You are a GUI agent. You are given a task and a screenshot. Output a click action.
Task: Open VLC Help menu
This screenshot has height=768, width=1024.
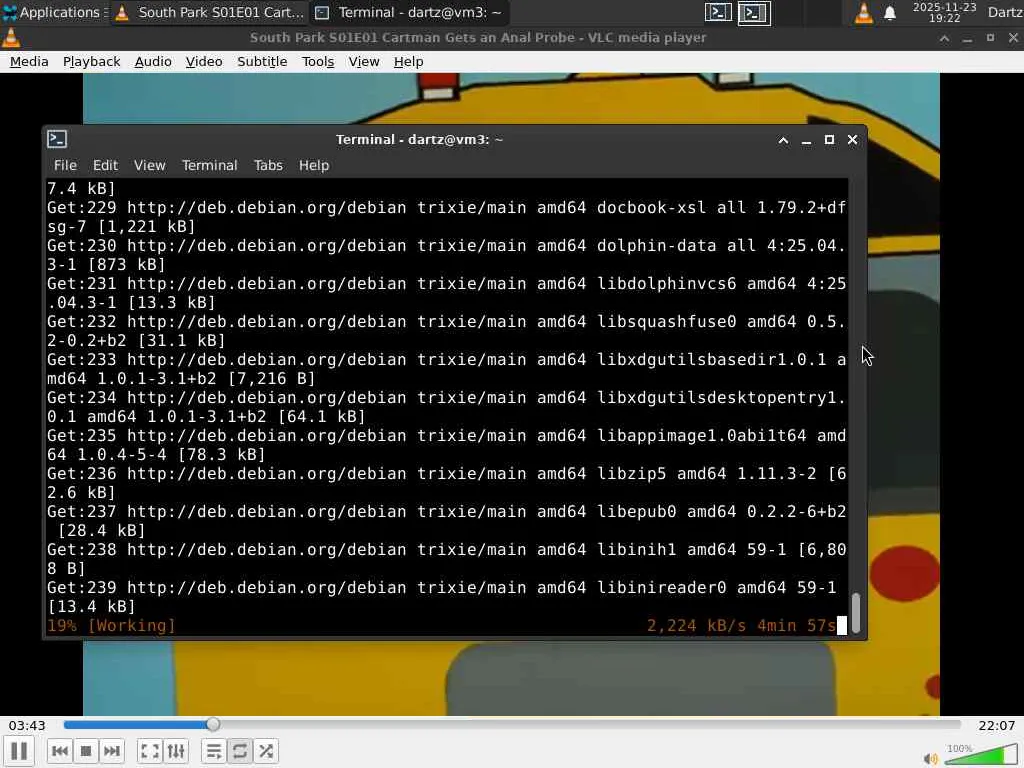tap(408, 61)
